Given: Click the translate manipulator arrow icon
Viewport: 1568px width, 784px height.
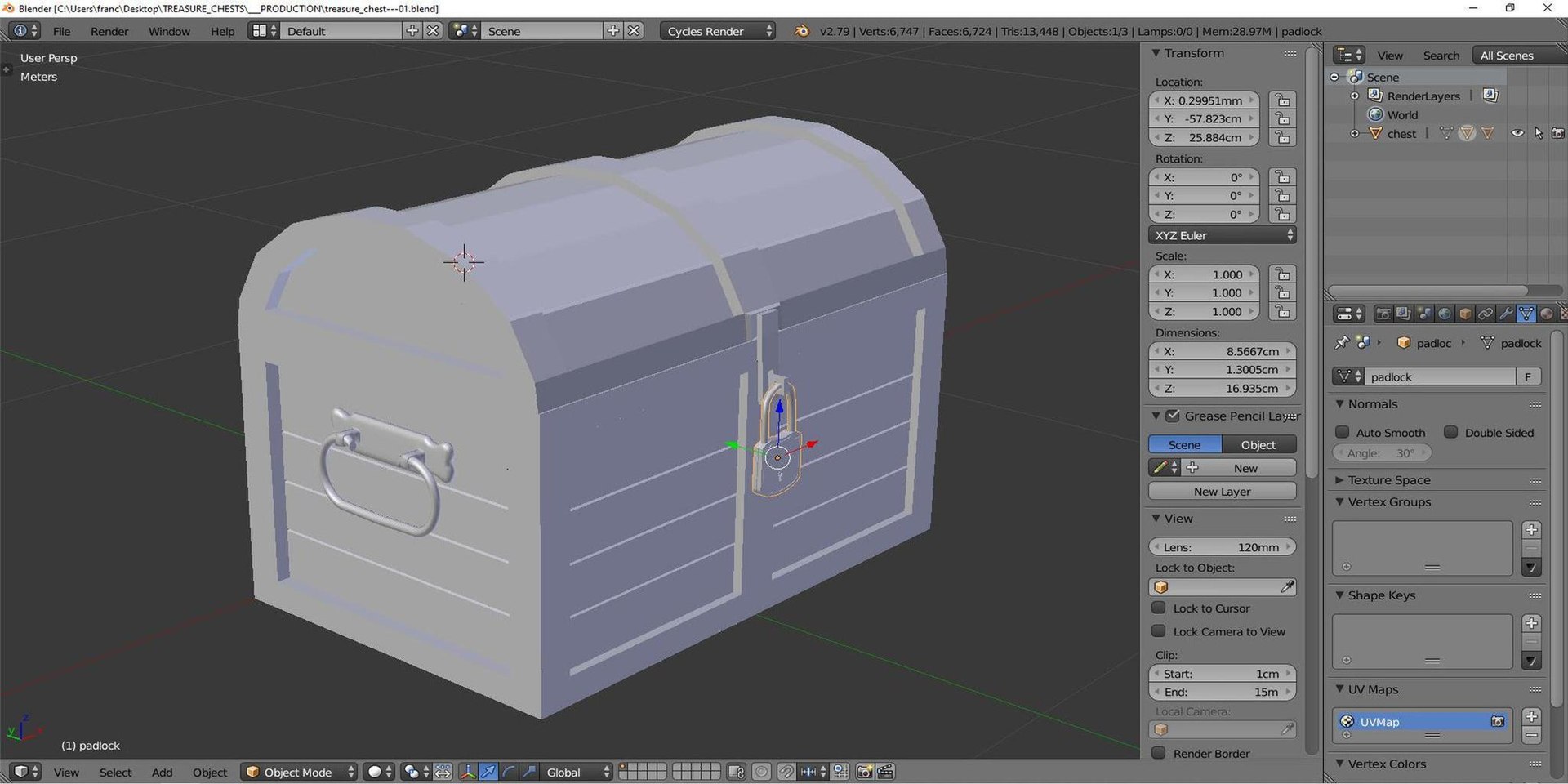Looking at the screenshot, I should (x=488, y=772).
